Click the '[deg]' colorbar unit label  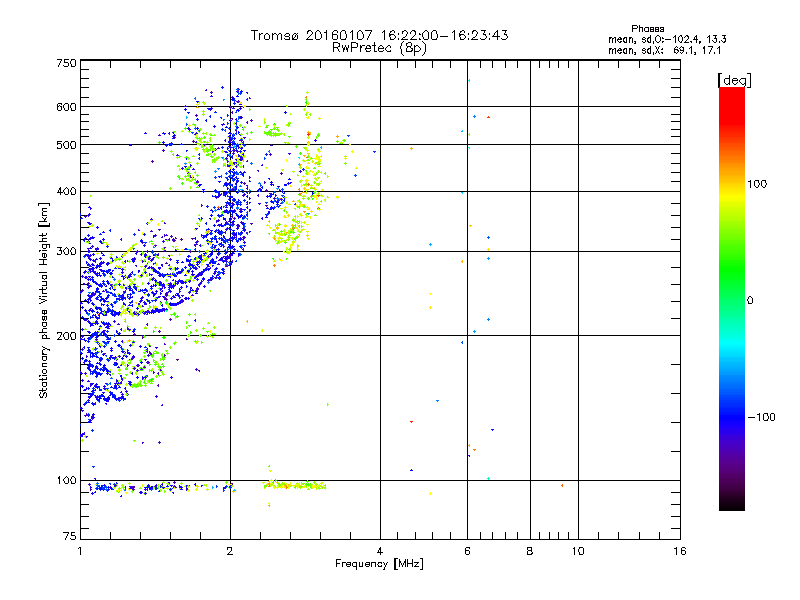tap(734, 80)
